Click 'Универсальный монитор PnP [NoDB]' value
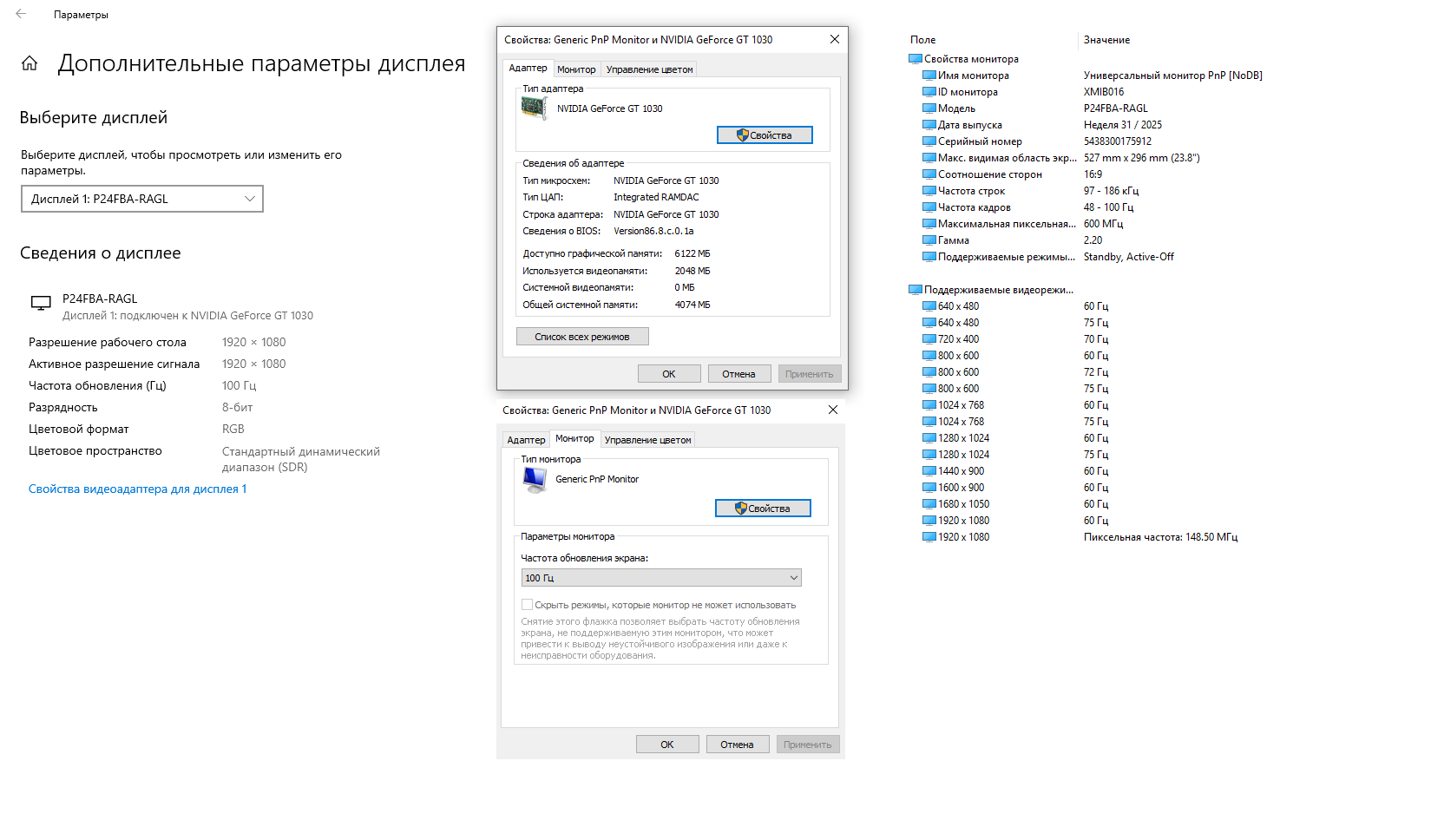Image resolution: width=1444 pixels, height=840 pixels. click(x=1173, y=75)
